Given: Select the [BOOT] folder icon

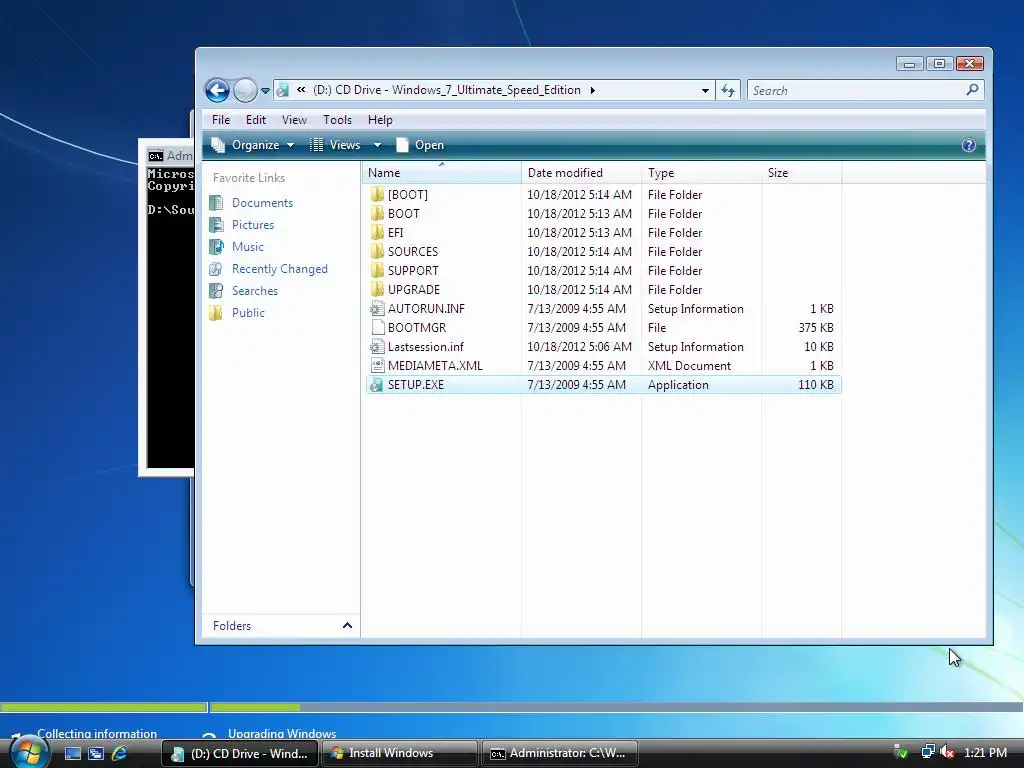Looking at the screenshot, I should click(x=377, y=195).
